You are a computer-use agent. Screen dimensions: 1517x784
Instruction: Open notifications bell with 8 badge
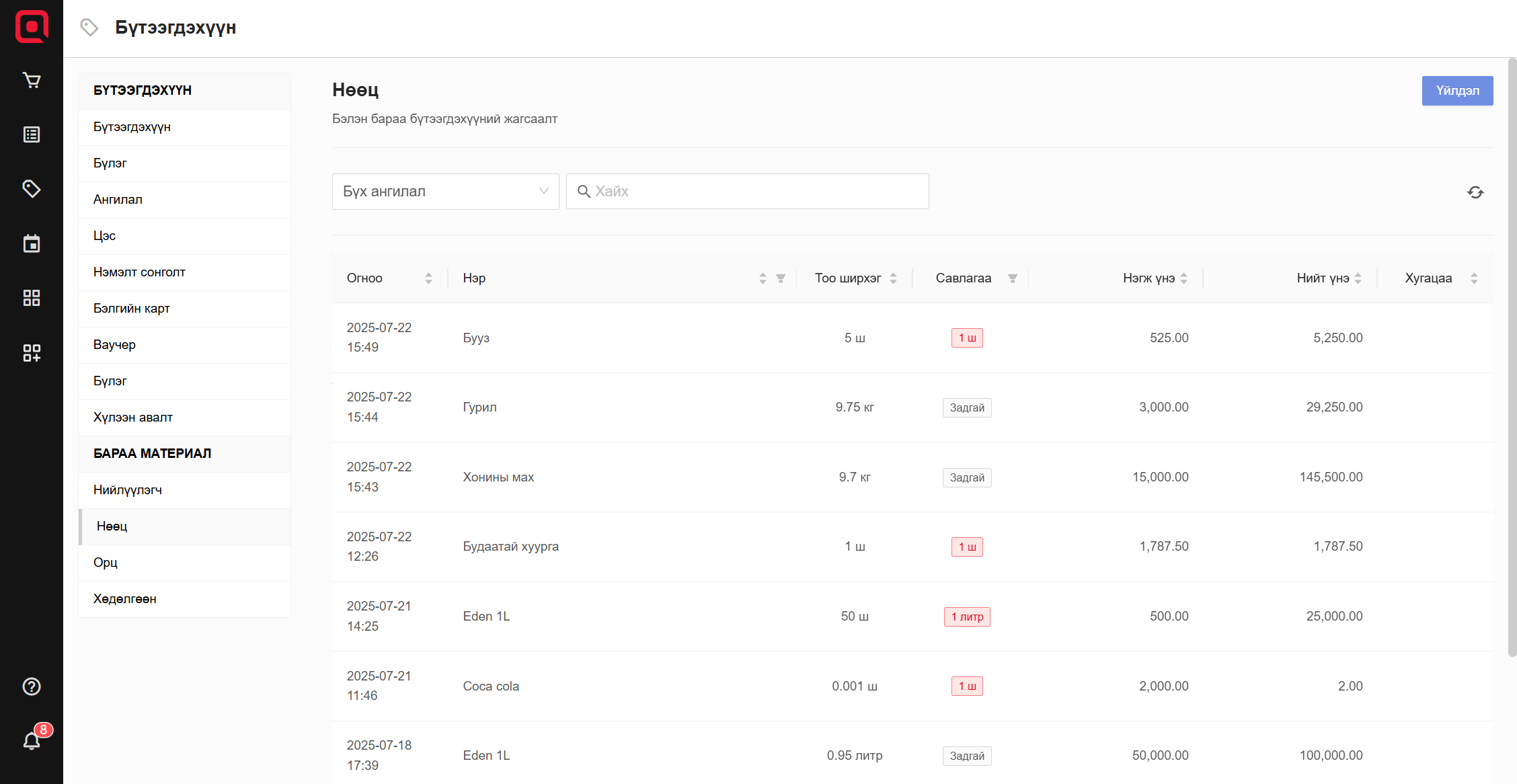click(32, 741)
